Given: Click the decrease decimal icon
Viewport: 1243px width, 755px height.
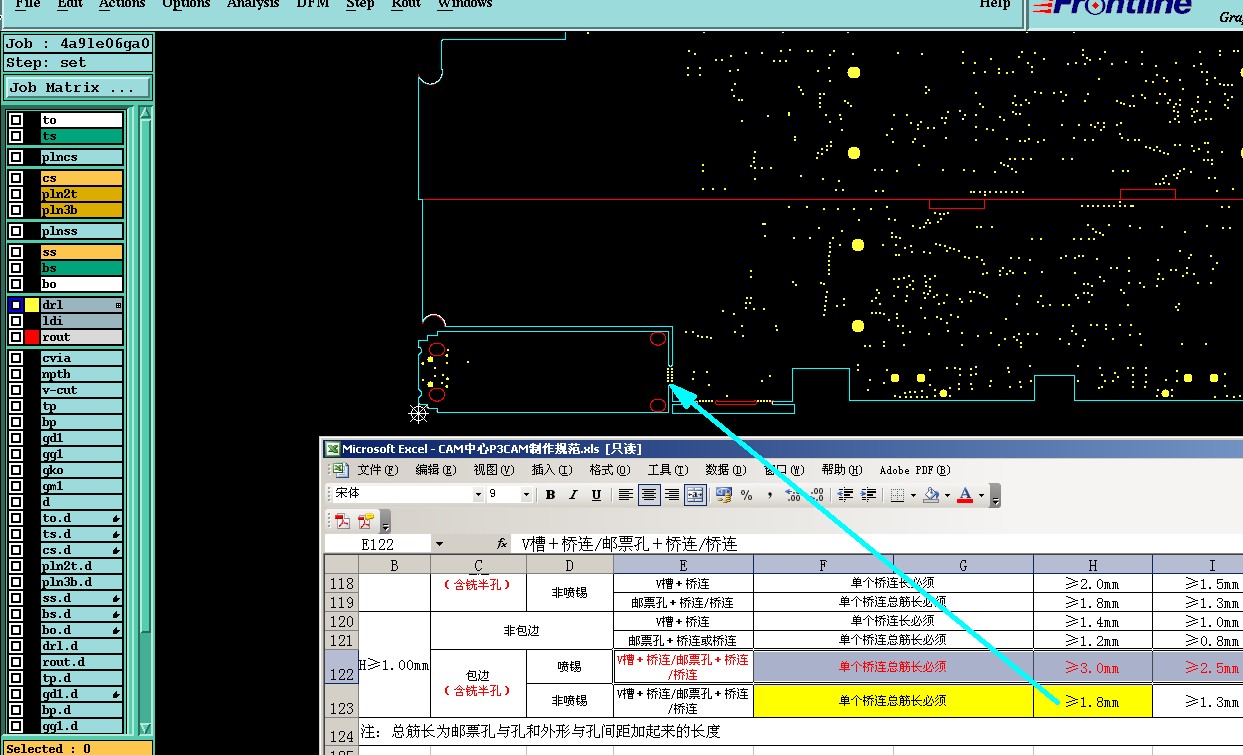Looking at the screenshot, I should [816, 494].
